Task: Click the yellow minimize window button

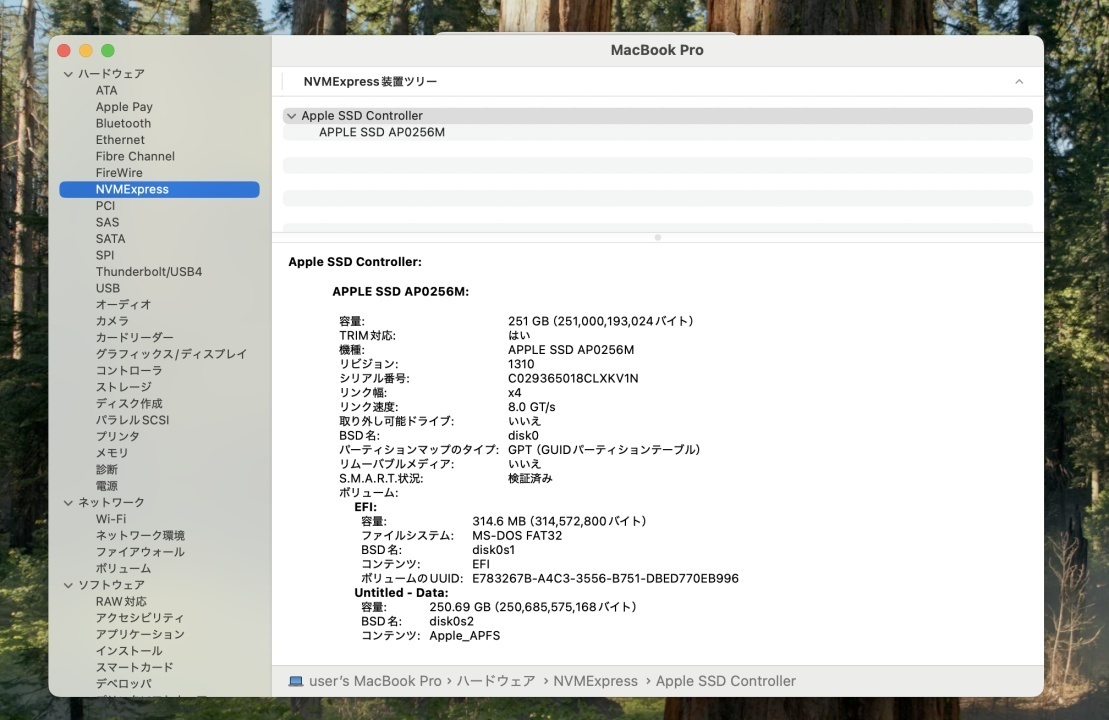Action: [x=86, y=51]
